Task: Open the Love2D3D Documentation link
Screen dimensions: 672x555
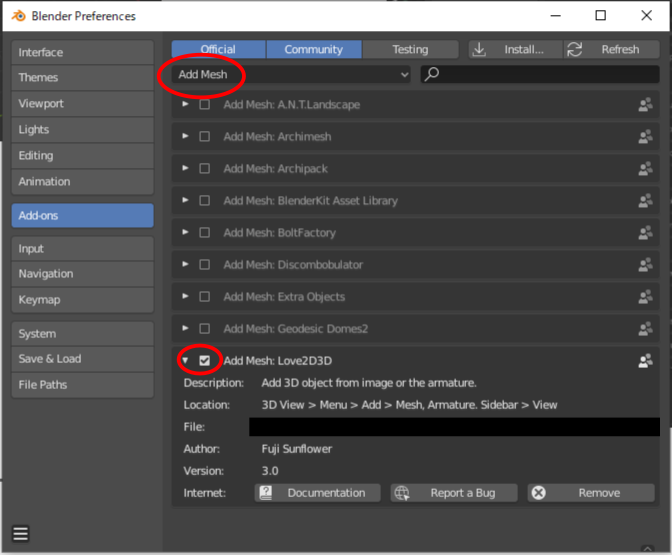Action: tap(317, 493)
